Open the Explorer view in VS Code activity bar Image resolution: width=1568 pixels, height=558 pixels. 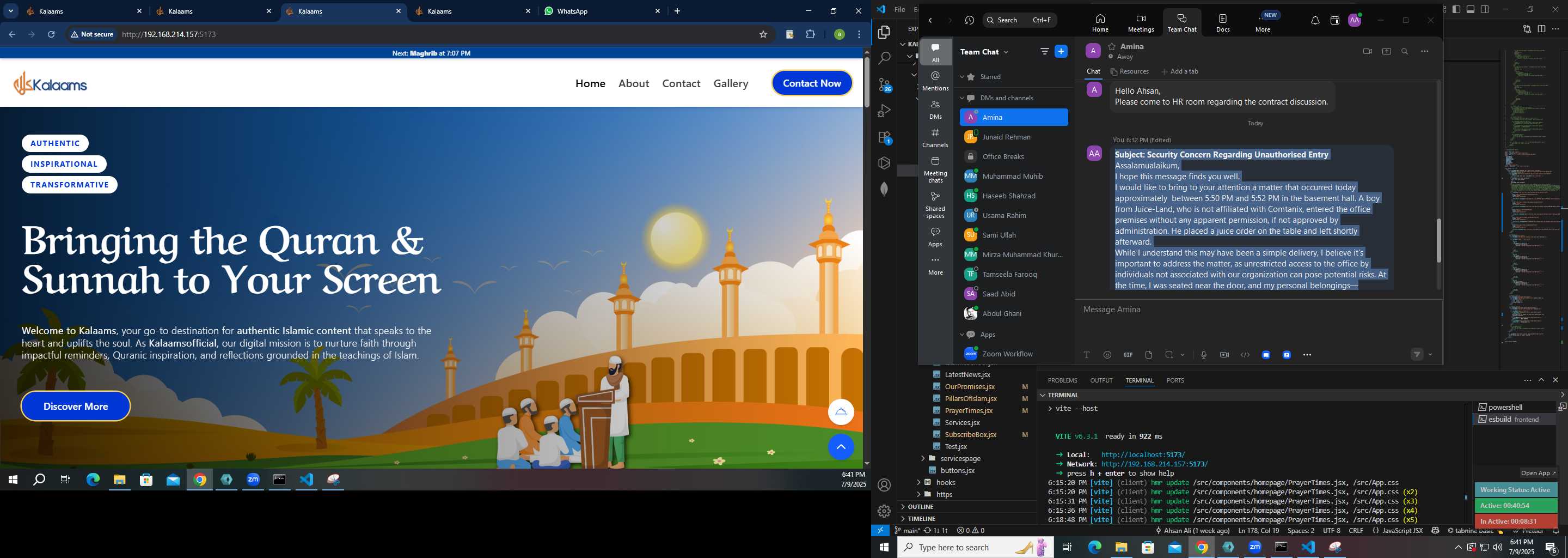(x=884, y=32)
